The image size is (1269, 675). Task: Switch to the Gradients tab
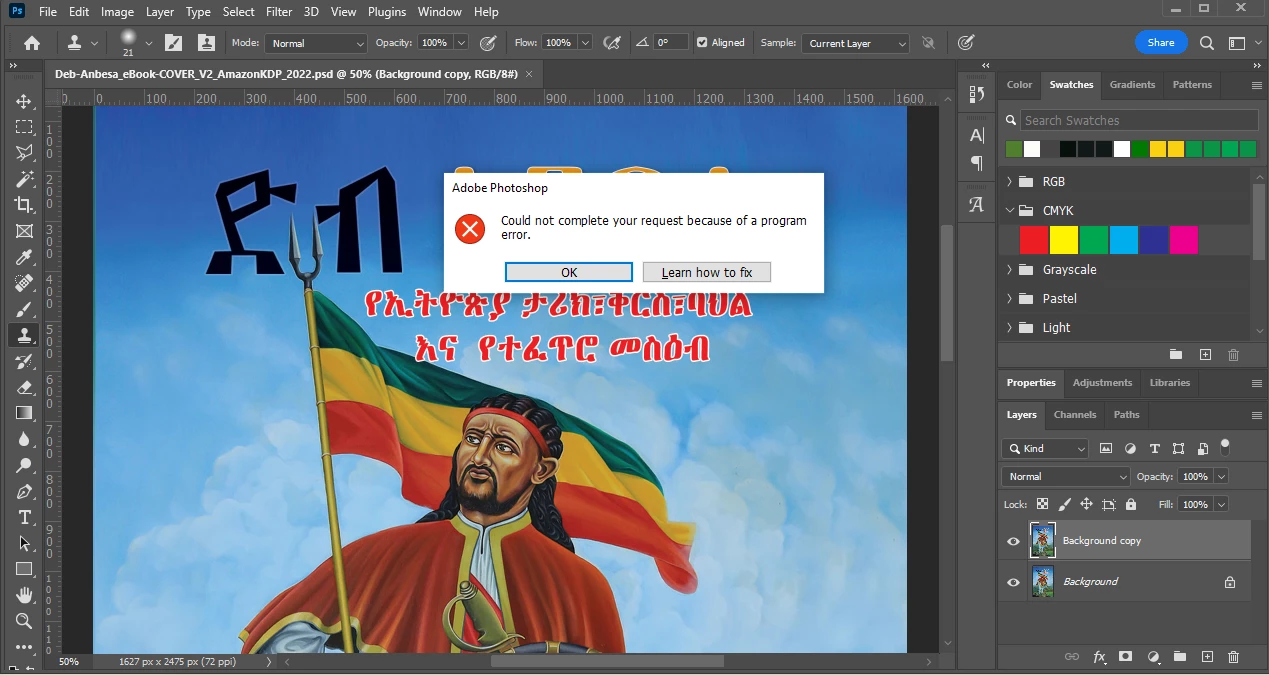[x=1132, y=85]
